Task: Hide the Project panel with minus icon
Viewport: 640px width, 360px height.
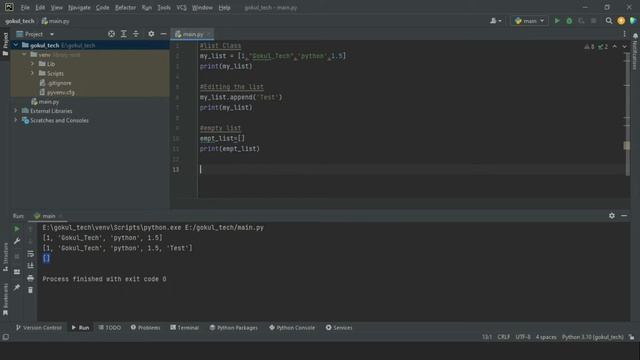Action: pos(163,34)
